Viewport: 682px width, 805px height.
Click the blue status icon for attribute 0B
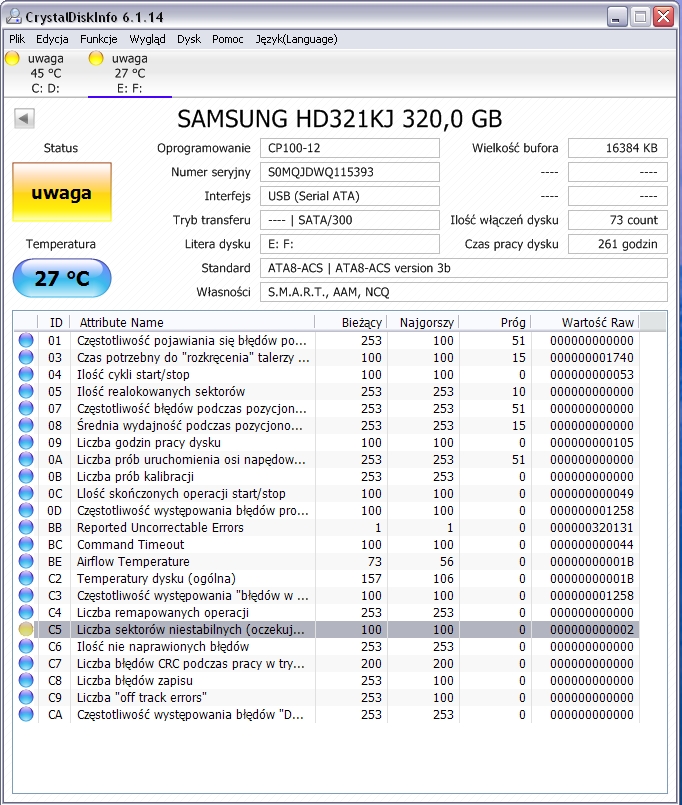(x=26, y=476)
